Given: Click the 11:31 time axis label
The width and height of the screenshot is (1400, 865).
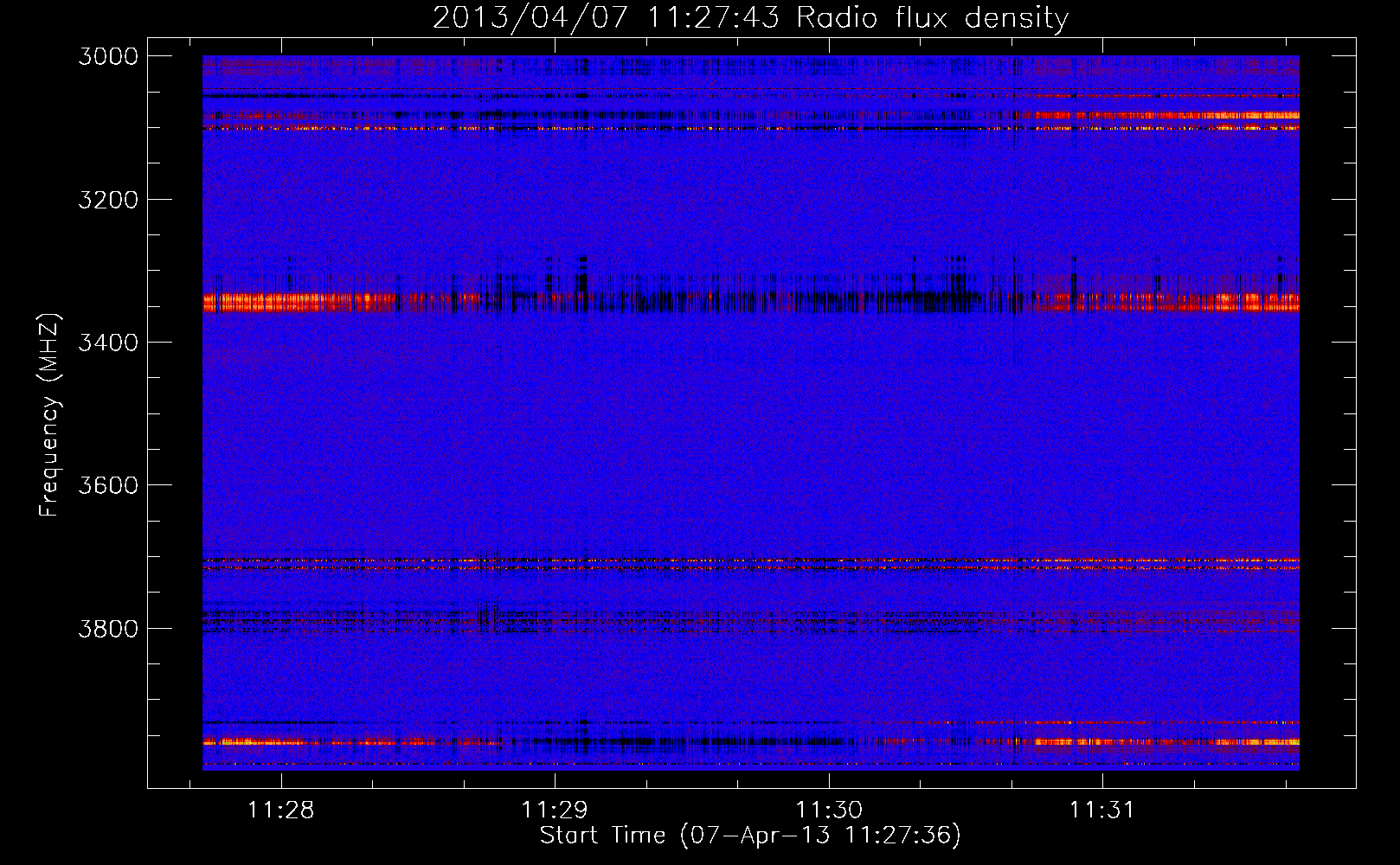Looking at the screenshot, I should tap(1102, 811).
